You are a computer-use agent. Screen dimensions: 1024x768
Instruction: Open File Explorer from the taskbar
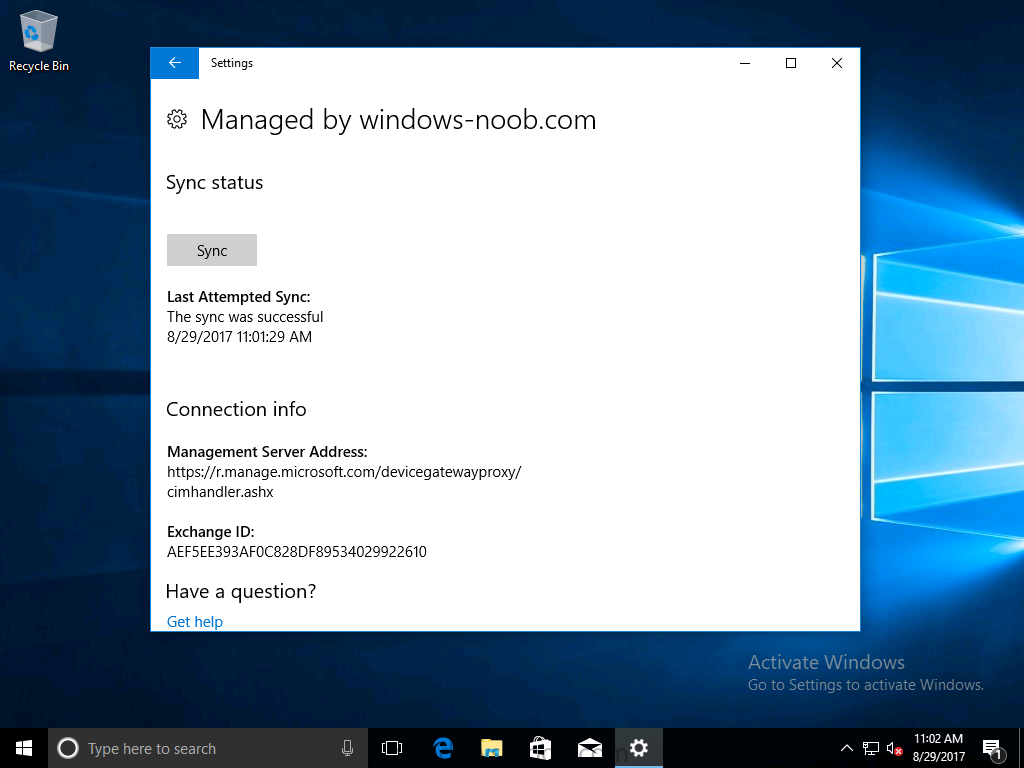pyautogui.click(x=492, y=748)
